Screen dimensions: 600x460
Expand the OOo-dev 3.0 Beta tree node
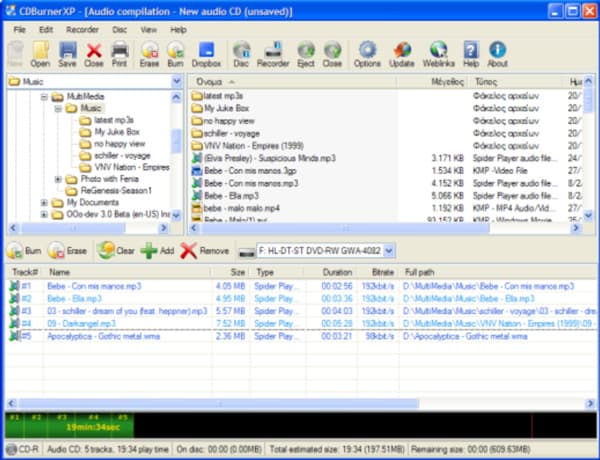[x=44, y=214]
